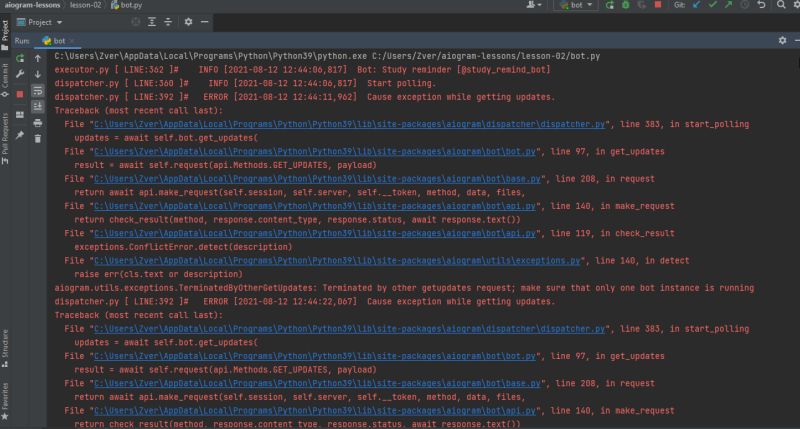Open exceptions.py link, line 140 detect
The width and height of the screenshot is (800, 429).
(x=337, y=261)
